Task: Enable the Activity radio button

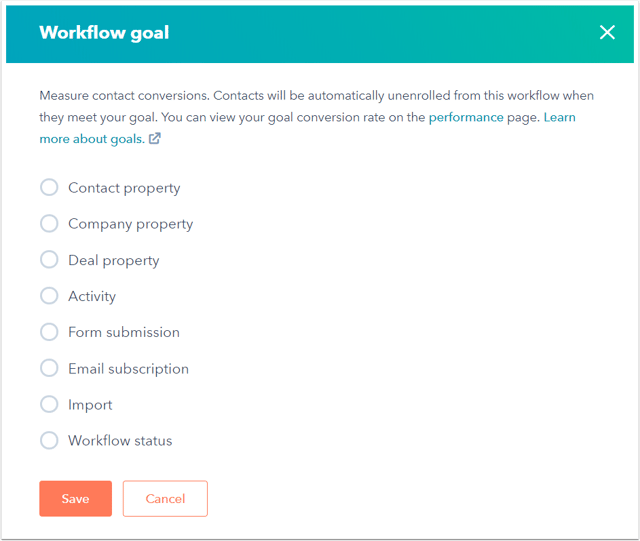Action: click(x=49, y=296)
